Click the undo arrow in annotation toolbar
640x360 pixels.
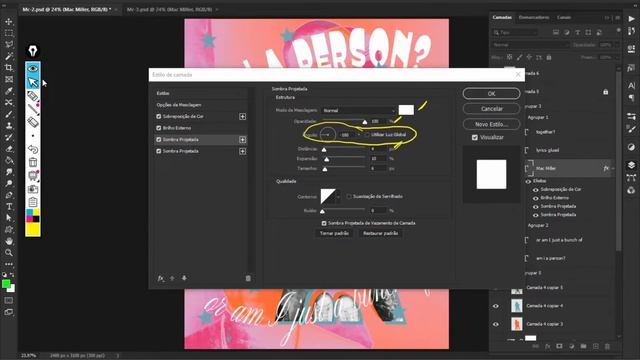click(33, 149)
